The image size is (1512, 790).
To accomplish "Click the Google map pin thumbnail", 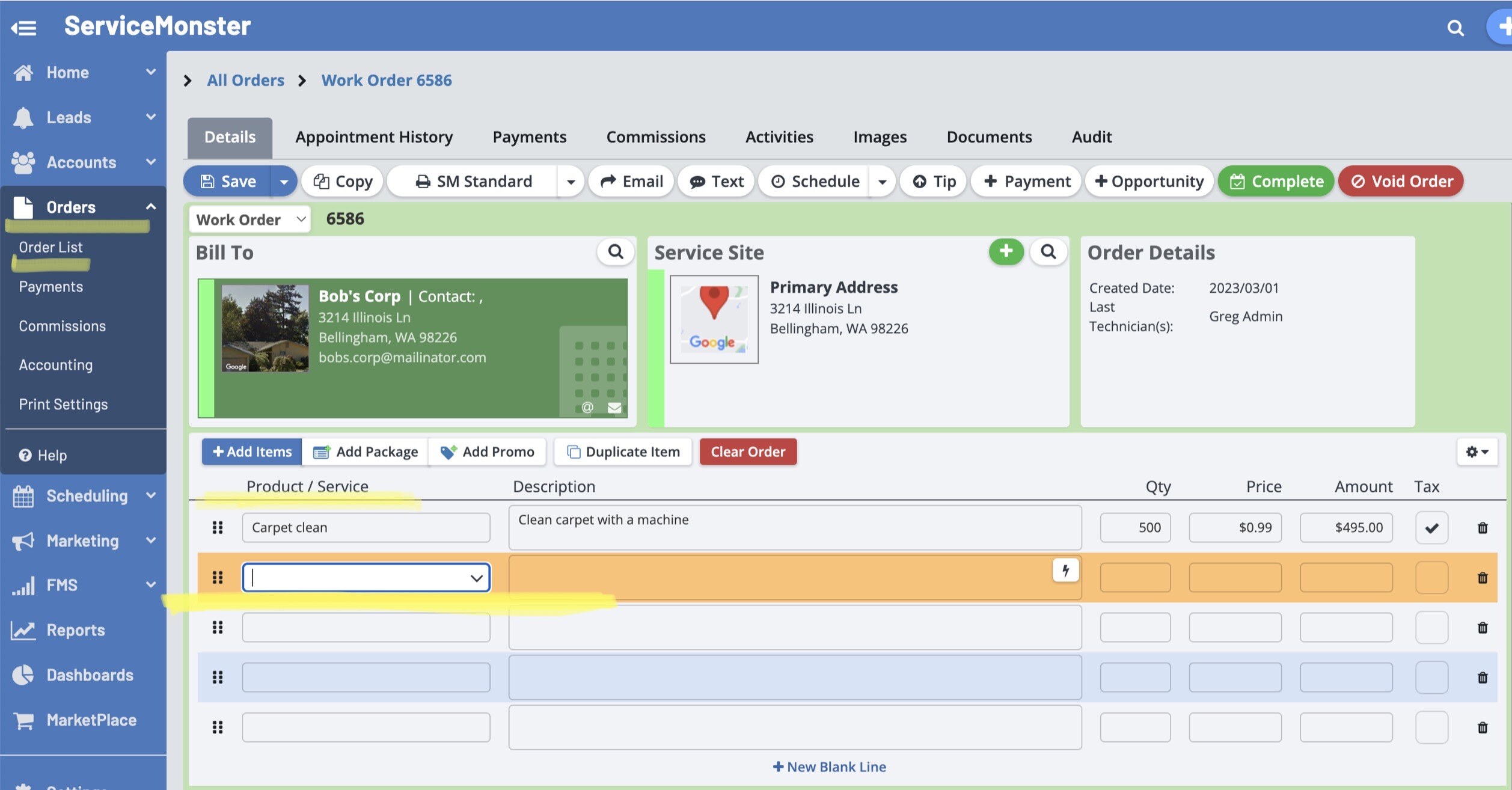I will pyautogui.click(x=714, y=319).
